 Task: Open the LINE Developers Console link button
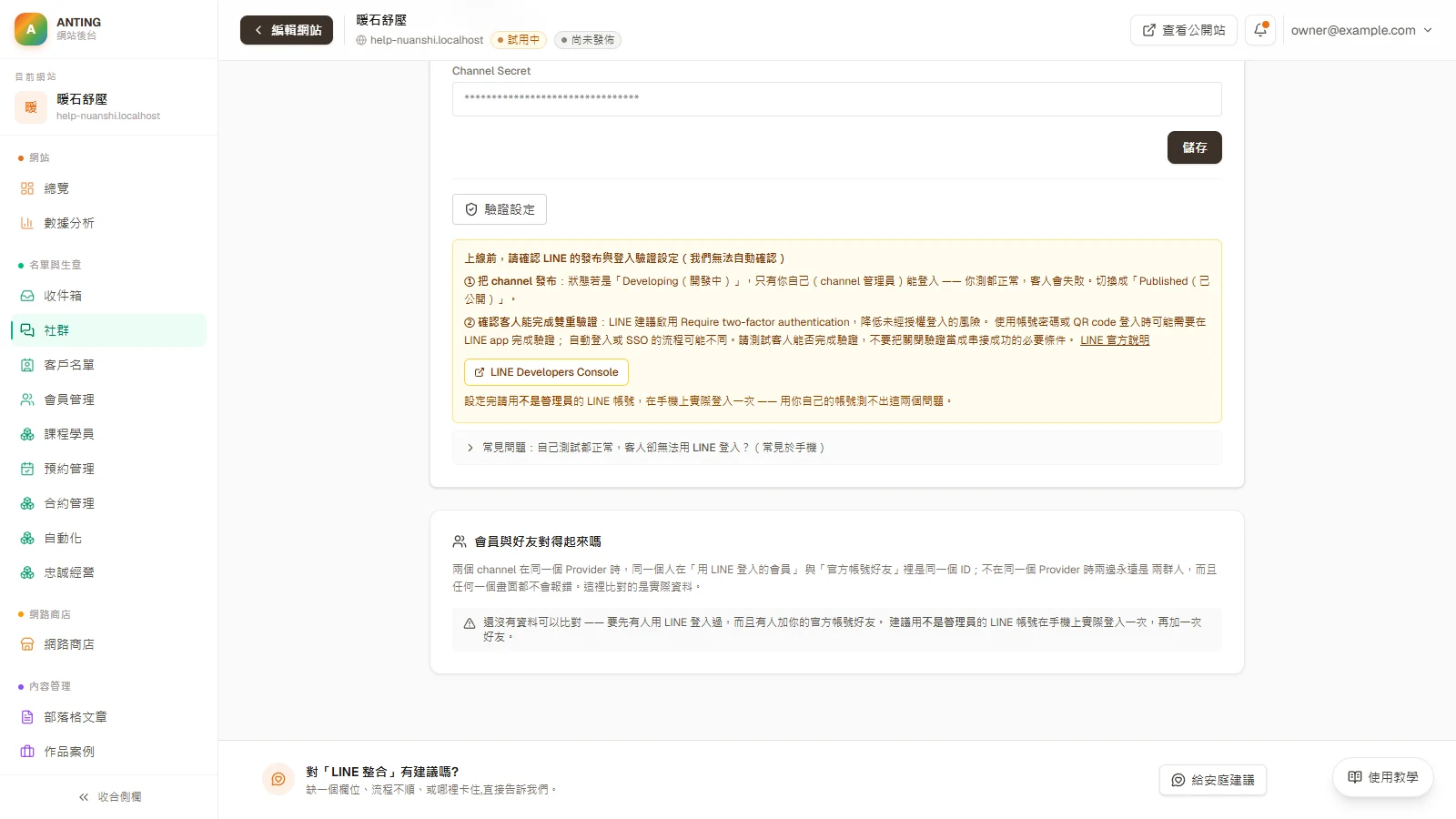coord(546,372)
